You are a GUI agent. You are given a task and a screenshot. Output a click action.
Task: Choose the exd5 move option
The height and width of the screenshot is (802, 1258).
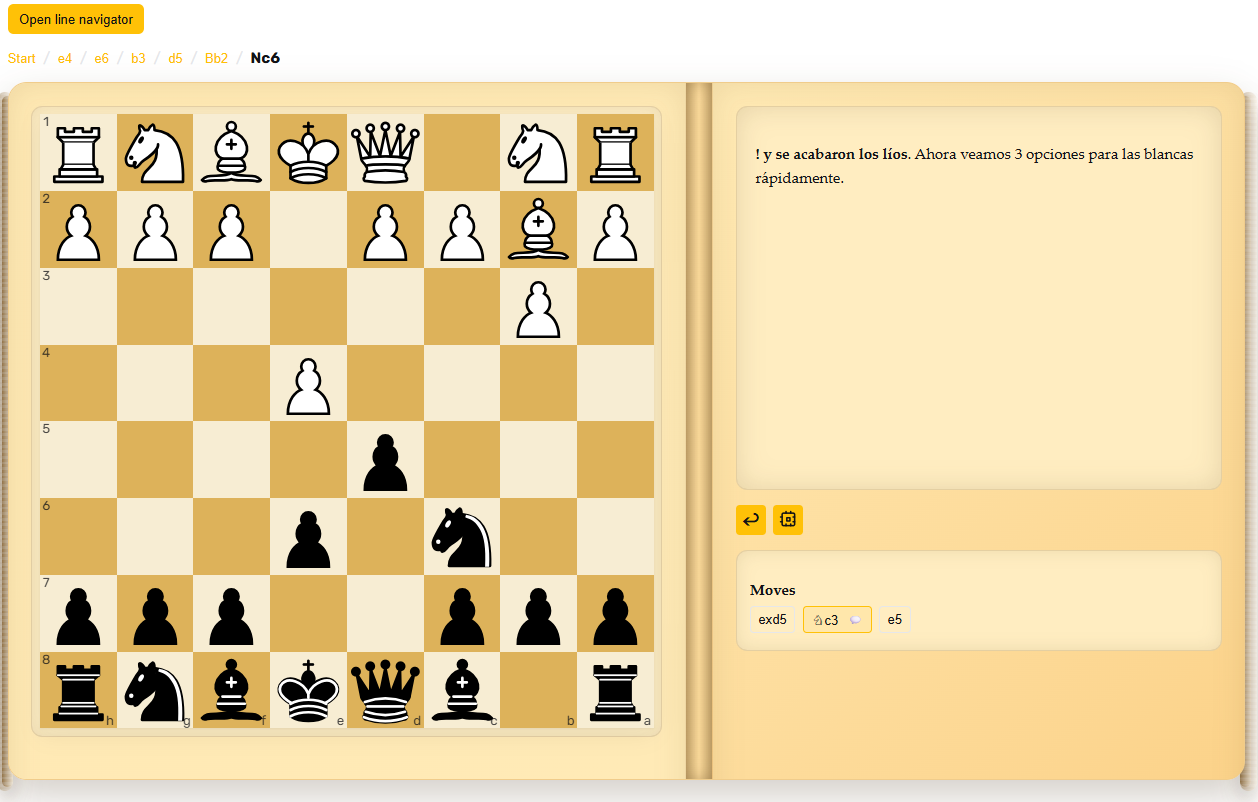point(772,620)
